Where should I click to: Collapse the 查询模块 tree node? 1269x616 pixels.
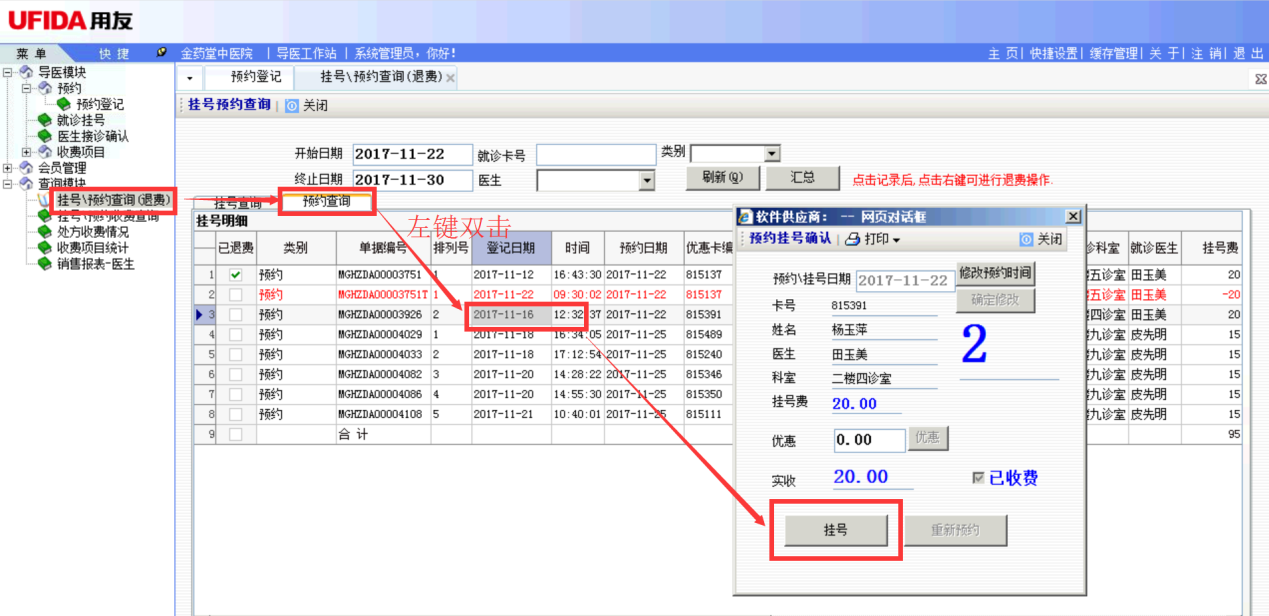[8, 184]
